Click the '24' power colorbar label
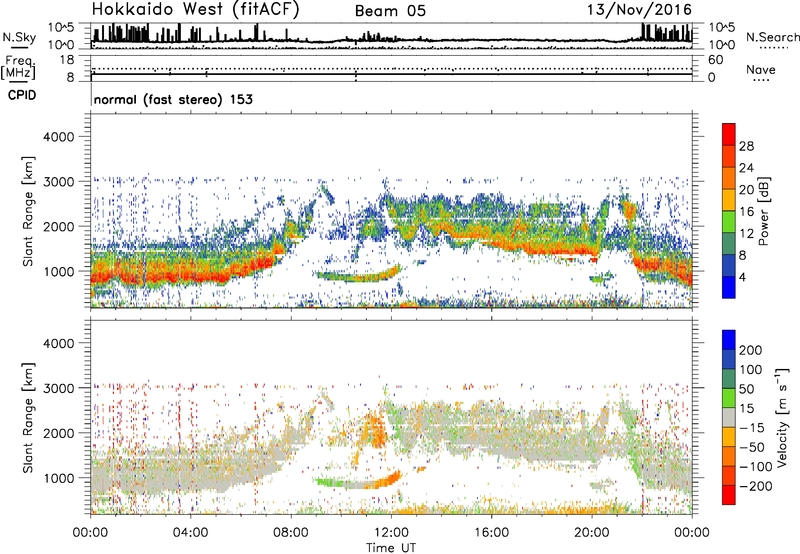Screen dimensions: 800x554 click(x=746, y=168)
